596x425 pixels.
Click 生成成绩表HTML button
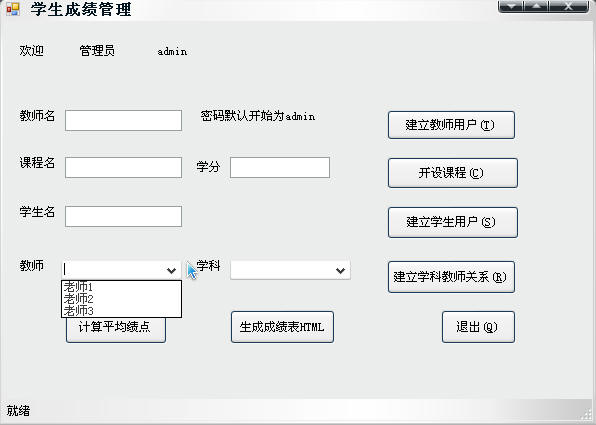(x=282, y=327)
